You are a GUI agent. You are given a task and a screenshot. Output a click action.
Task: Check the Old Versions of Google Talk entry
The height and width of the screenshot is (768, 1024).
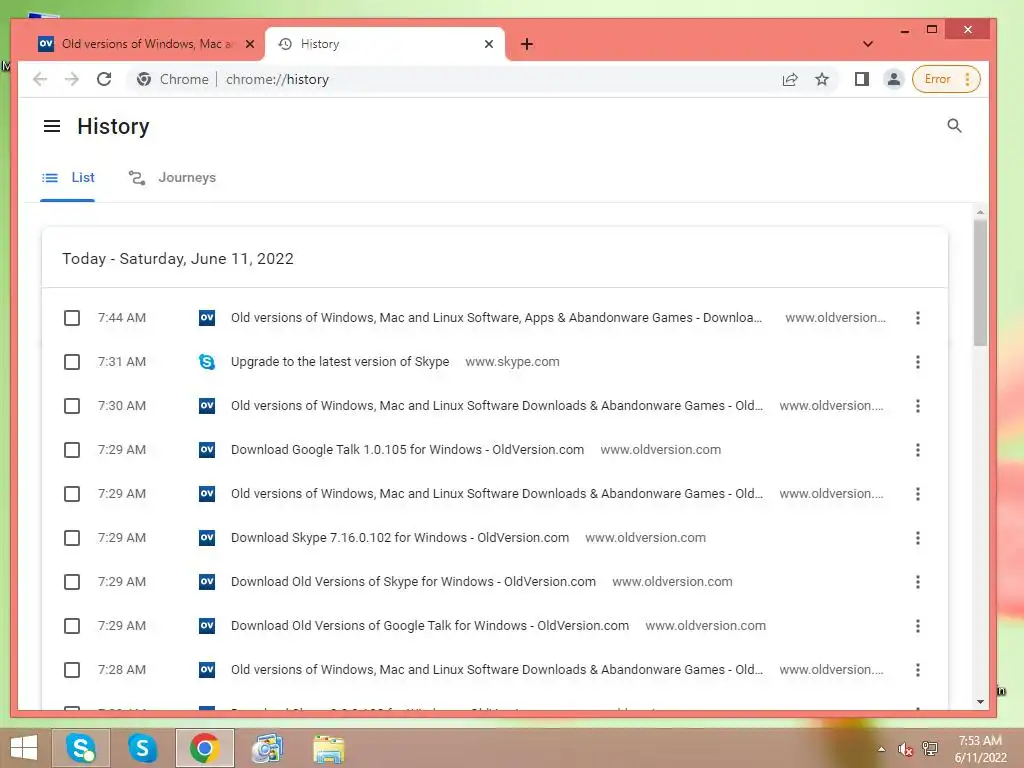[x=72, y=626]
